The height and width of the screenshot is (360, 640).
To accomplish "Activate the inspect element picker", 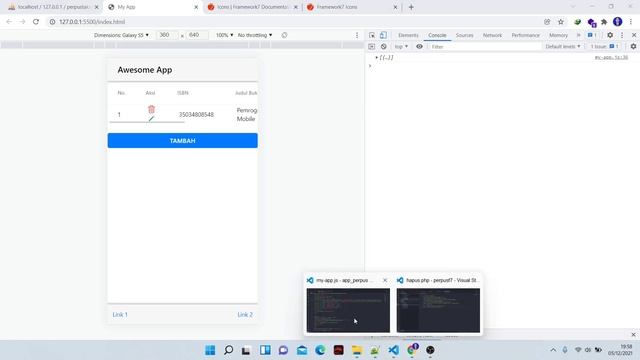I will tap(372, 35).
